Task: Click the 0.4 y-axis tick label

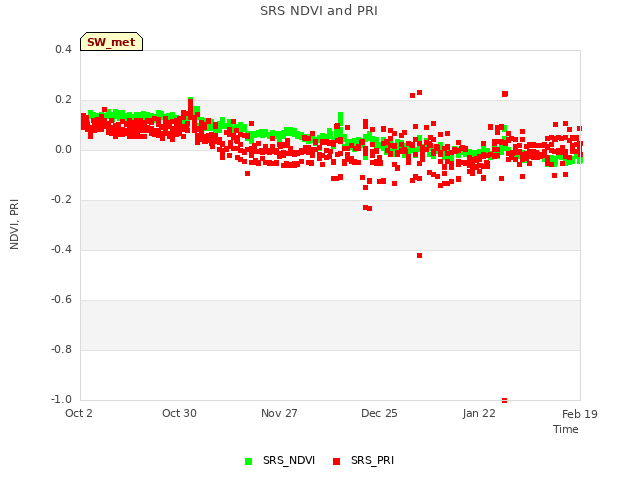Action: tap(63, 49)
